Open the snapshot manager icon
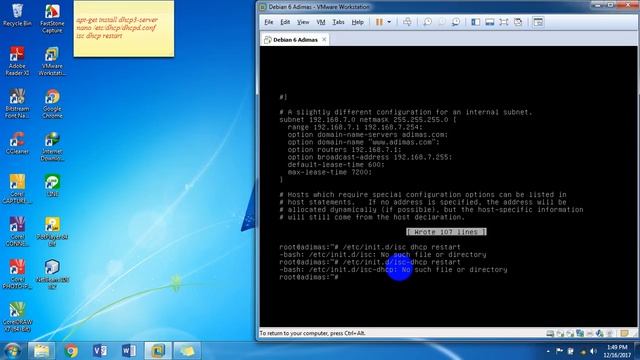The image size is (640, 360). [x=456, y=22]
